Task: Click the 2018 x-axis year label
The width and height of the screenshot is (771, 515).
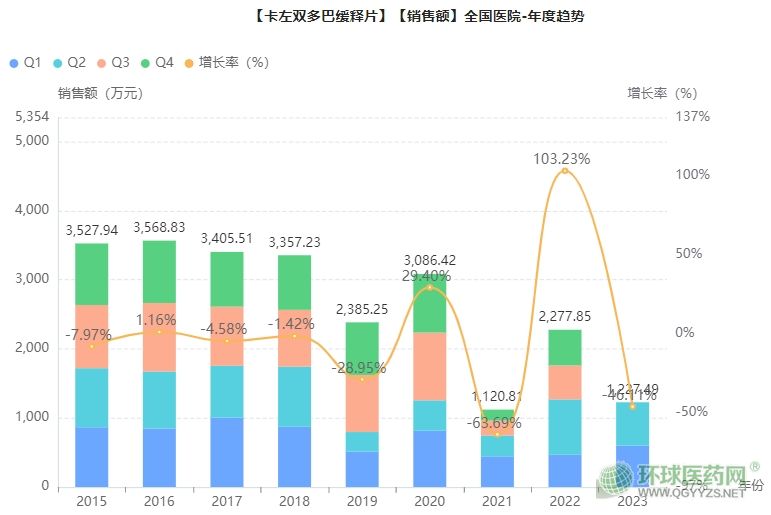Action: 294,502
